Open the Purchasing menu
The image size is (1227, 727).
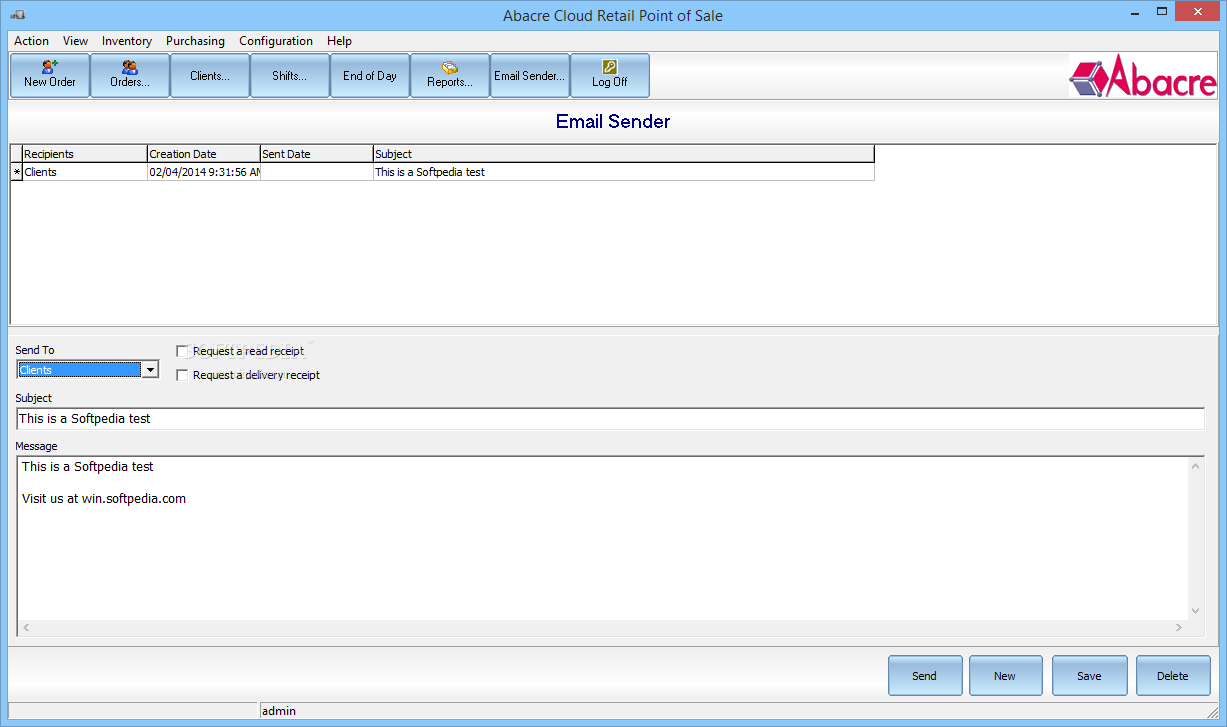[x=195, y=41]
